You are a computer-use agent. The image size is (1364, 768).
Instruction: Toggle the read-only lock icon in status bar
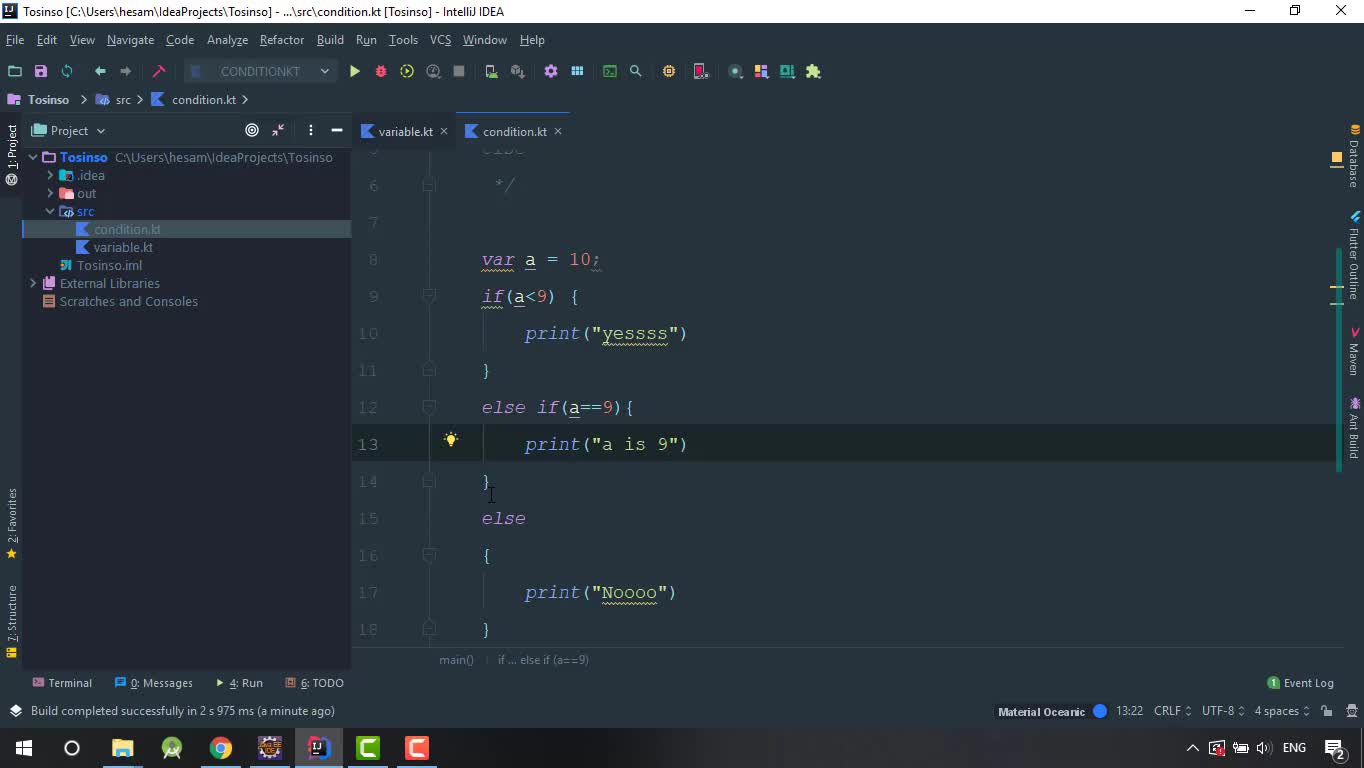click(x=1326, y=711)
